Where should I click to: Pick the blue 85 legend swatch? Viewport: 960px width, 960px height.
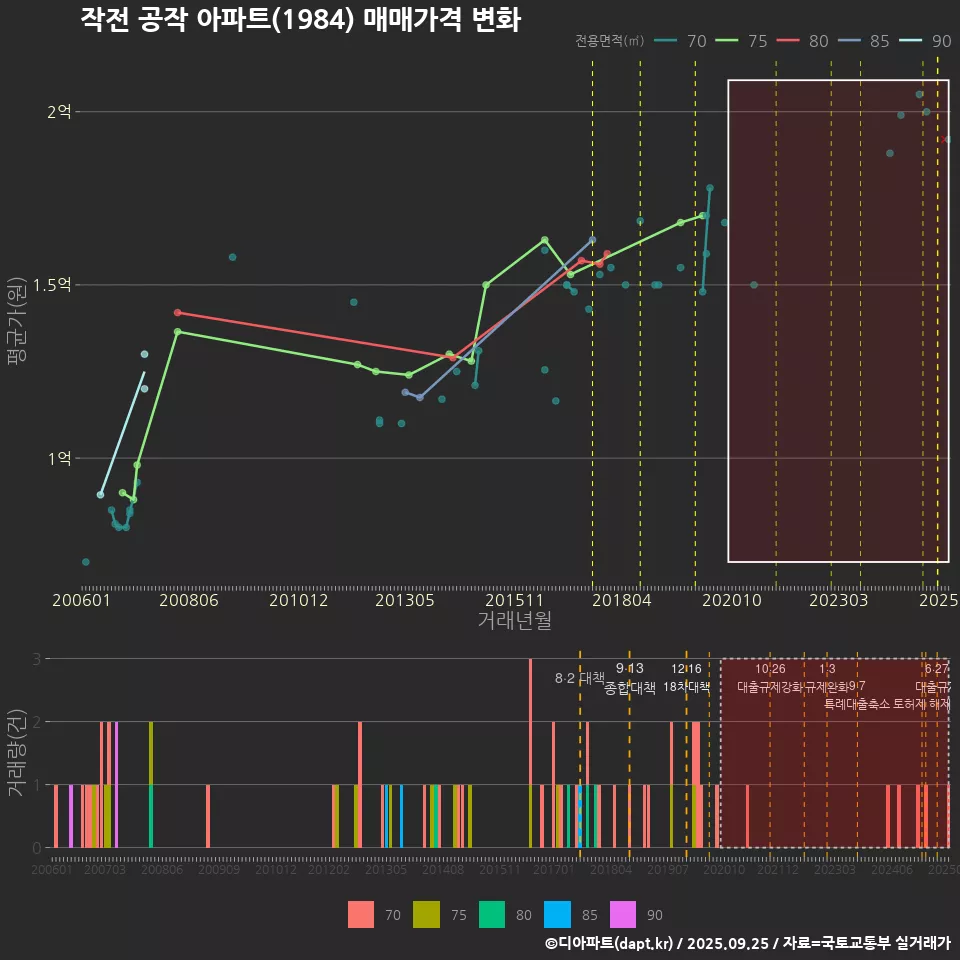click(x=556, y=914)
